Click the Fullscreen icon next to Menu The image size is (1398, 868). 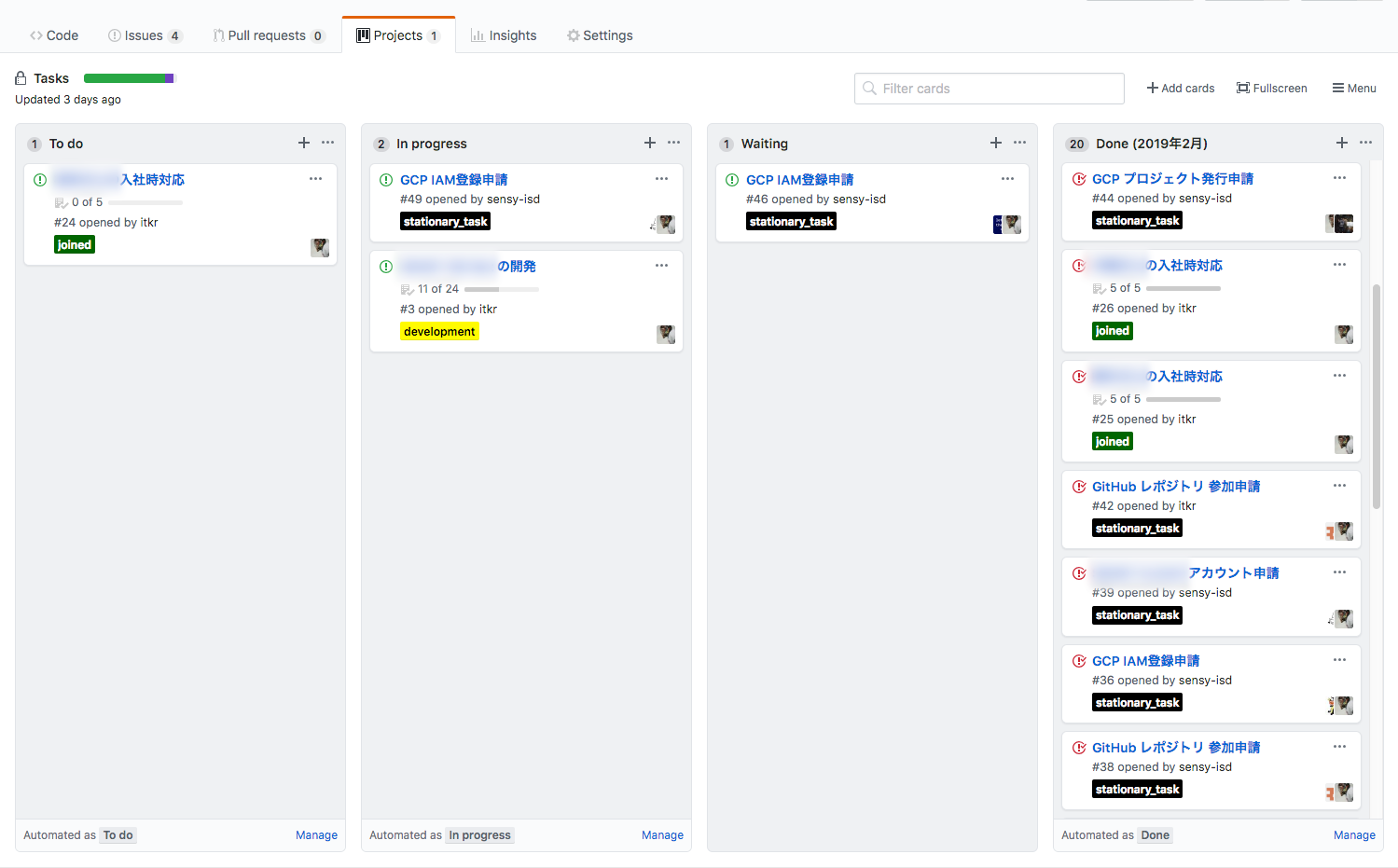(x=1242, y=88)
